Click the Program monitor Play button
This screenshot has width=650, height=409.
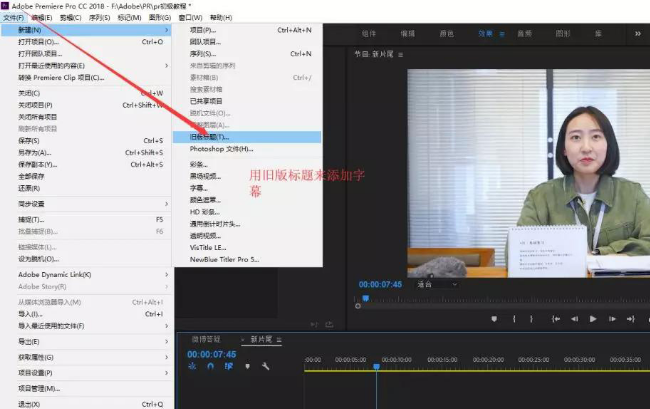click(x=593, y=319)
